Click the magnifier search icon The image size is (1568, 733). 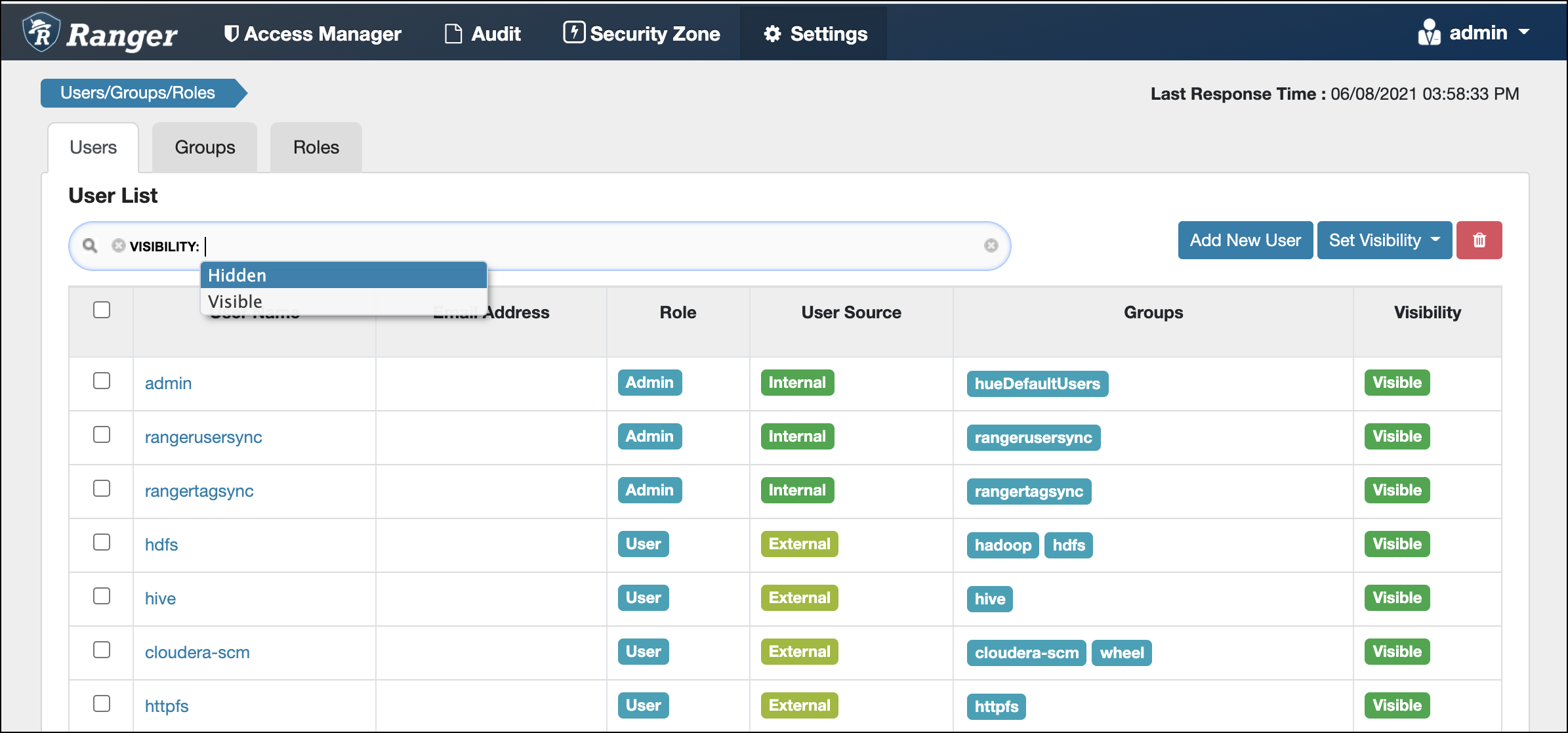pos(90,245)
